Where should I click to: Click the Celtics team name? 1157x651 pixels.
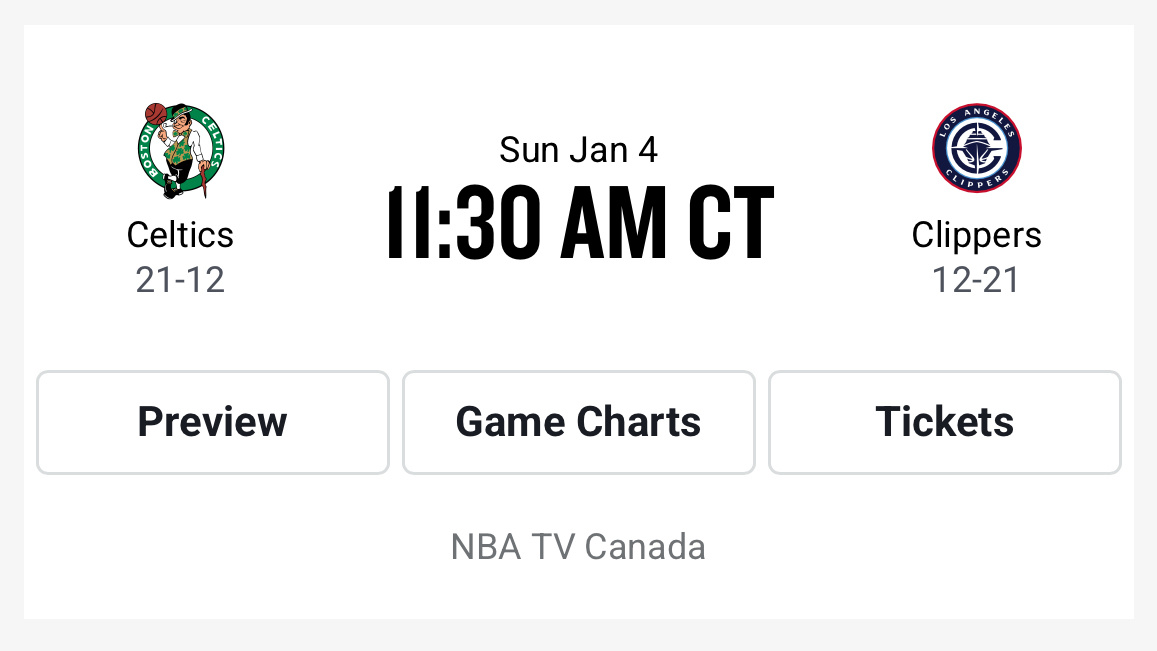click(x=181, y=235)
